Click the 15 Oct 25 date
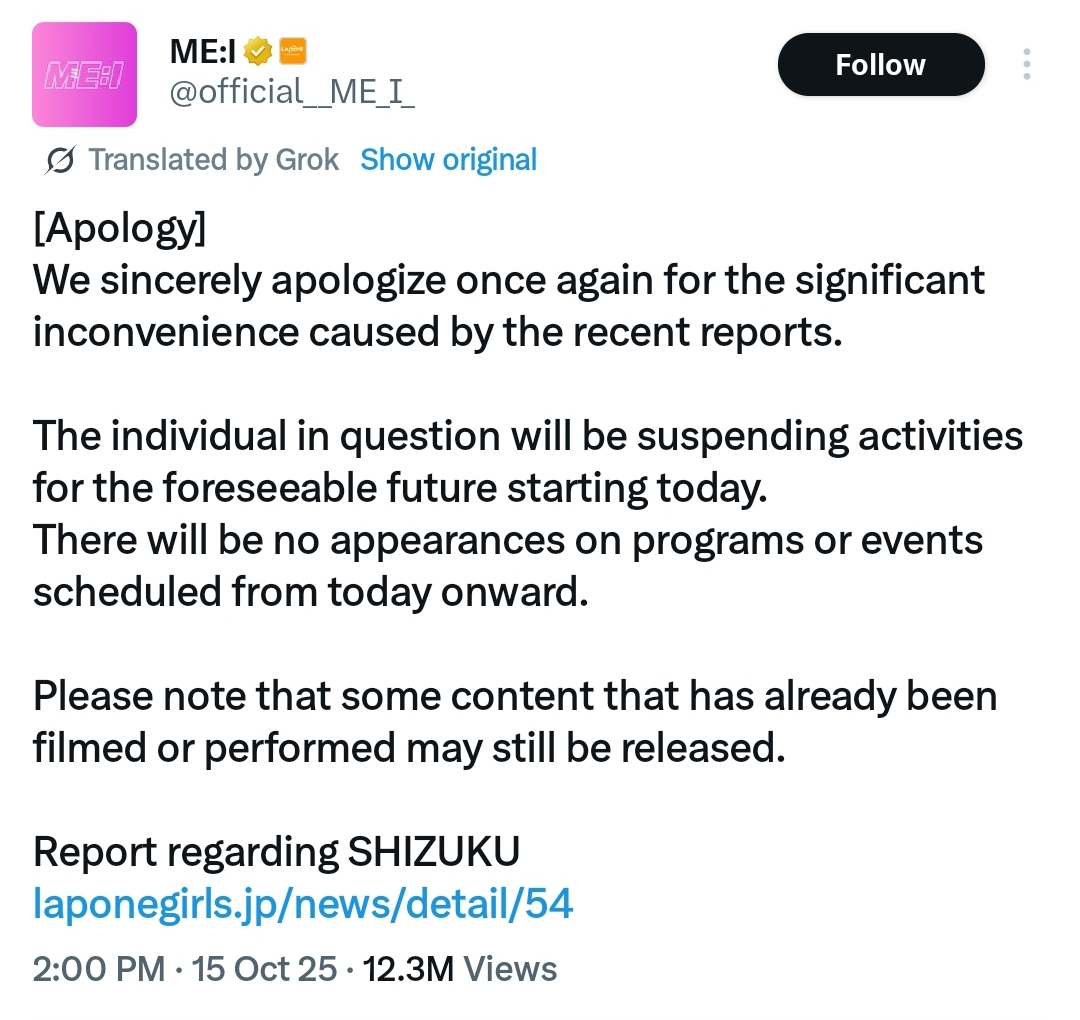This screenshot has width=1080, height=1020. coord(264,969)
